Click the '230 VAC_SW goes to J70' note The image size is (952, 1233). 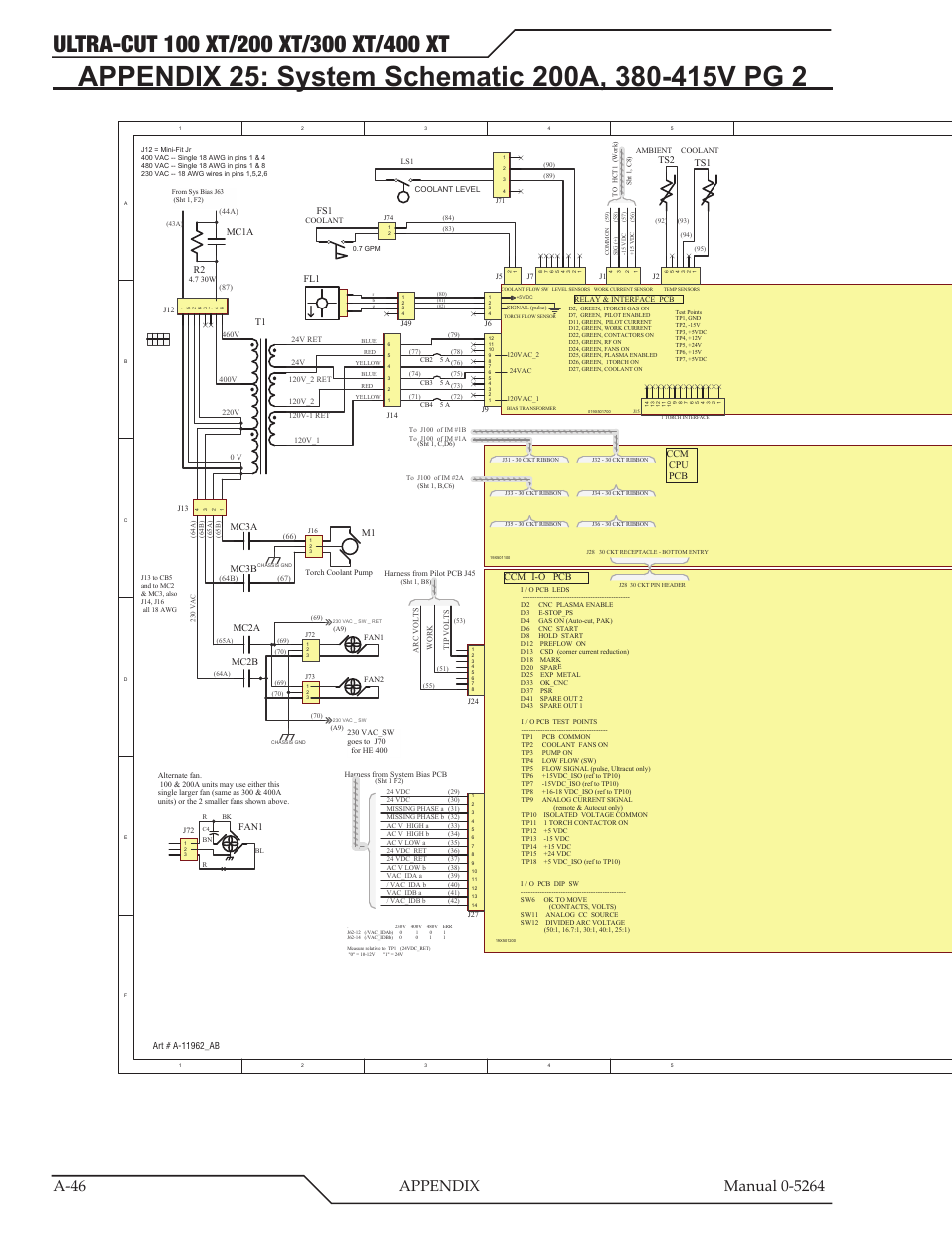coord(370,741)
